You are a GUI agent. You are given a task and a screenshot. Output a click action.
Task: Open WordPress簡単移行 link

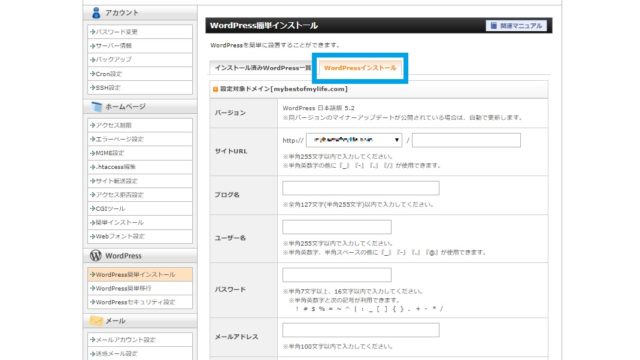pyautogui.click(x=140, y=288)
